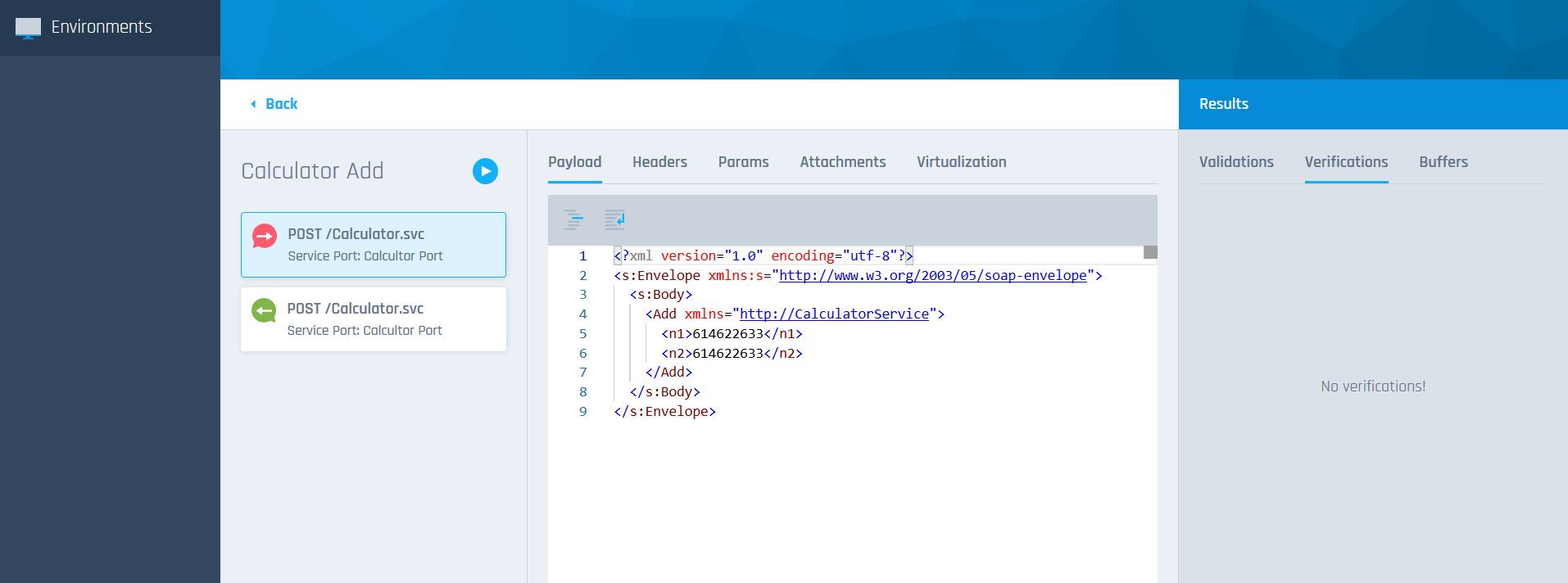Open the Headers tab
Image resolution: width=1568 pixels, height=583 pixels.
(659, 162)
